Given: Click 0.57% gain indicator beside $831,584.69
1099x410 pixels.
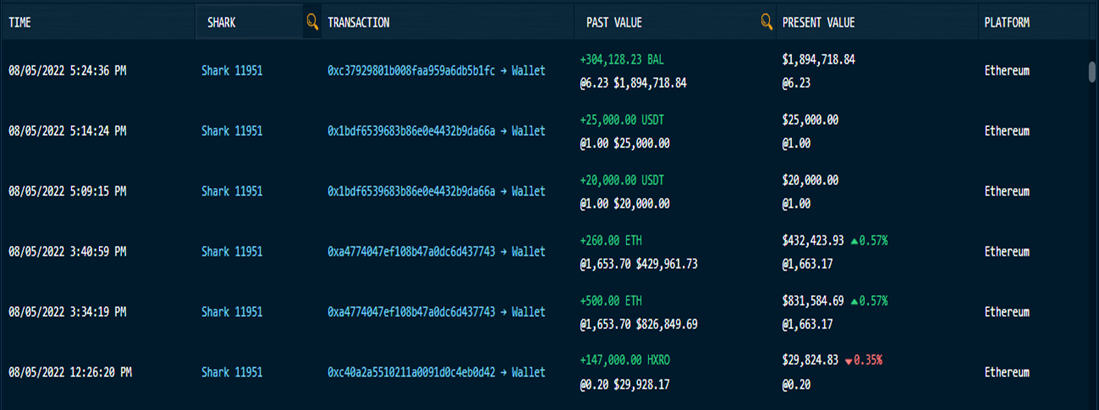Looking at the screenshot, I should (869, 301).
